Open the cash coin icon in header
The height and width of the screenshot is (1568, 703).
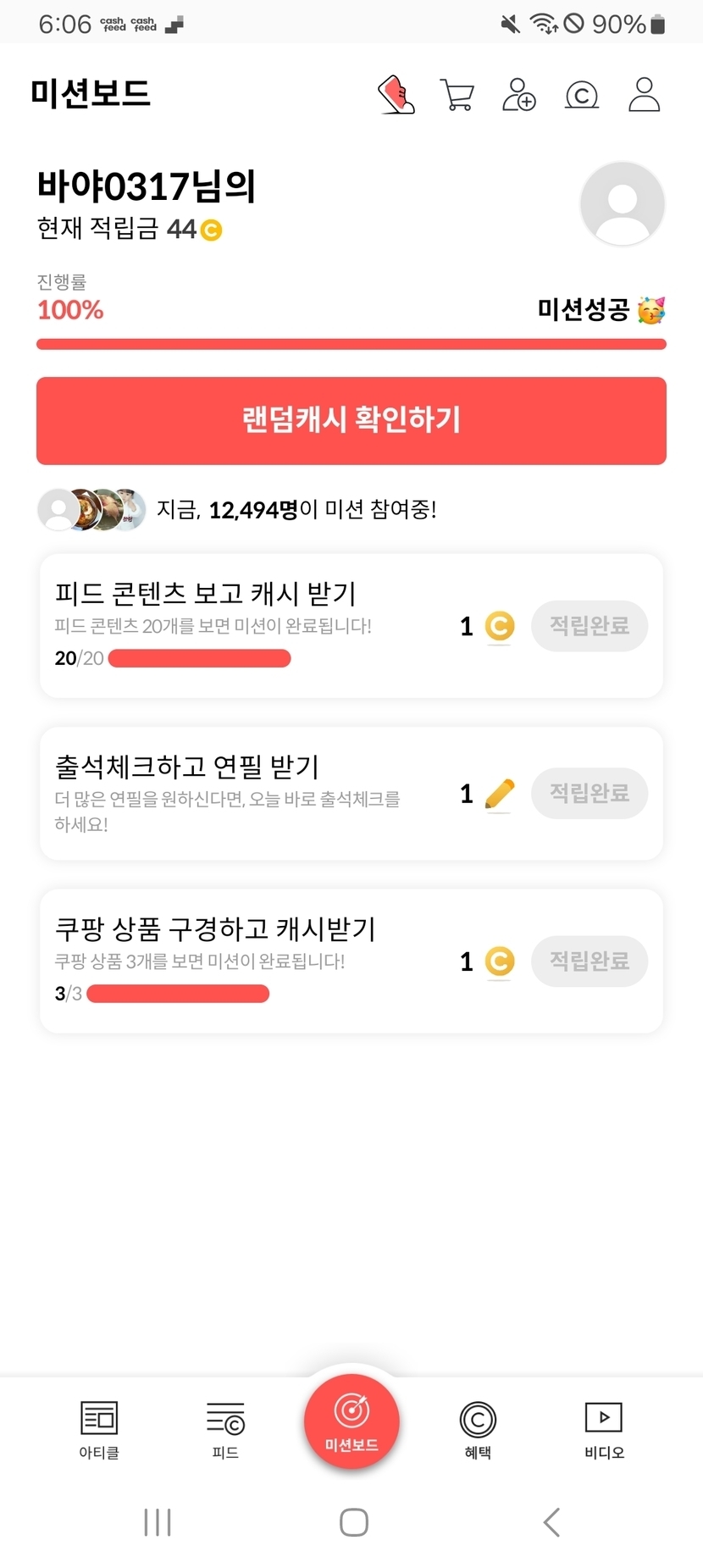click(581, 95)
